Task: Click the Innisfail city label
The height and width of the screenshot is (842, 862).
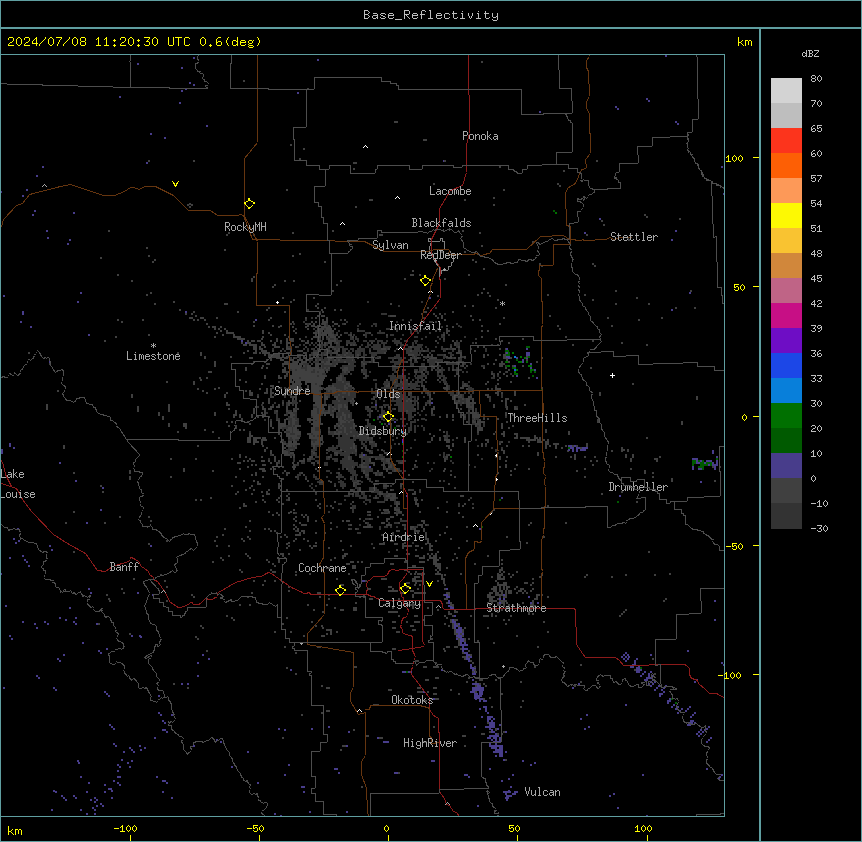Action: click(415, 326)
